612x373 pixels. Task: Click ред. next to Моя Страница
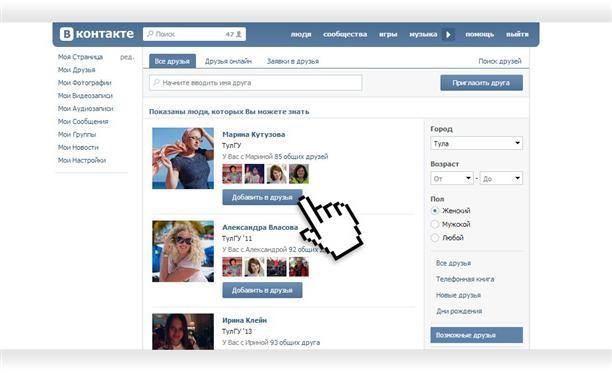pyautogui.click(x=126, y=57)
